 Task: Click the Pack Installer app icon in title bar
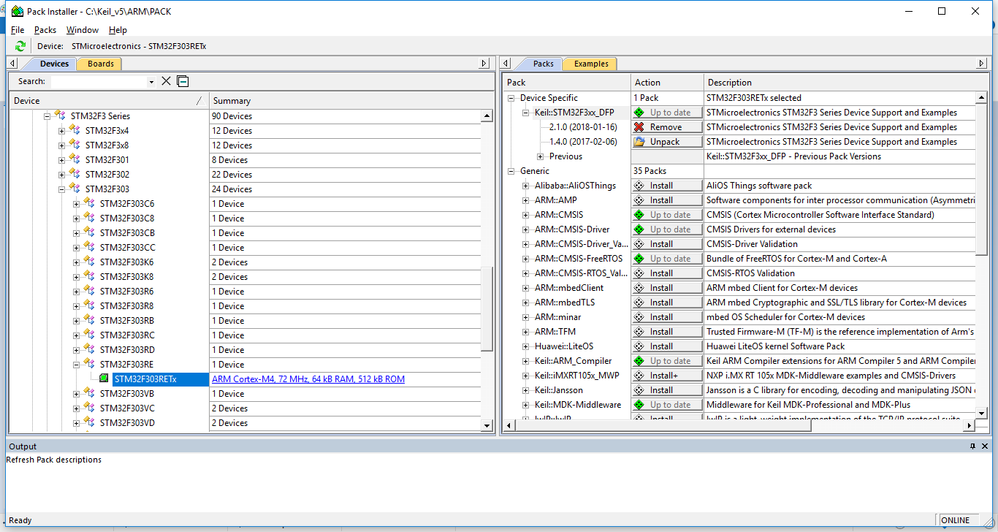(x=17, y=11)
